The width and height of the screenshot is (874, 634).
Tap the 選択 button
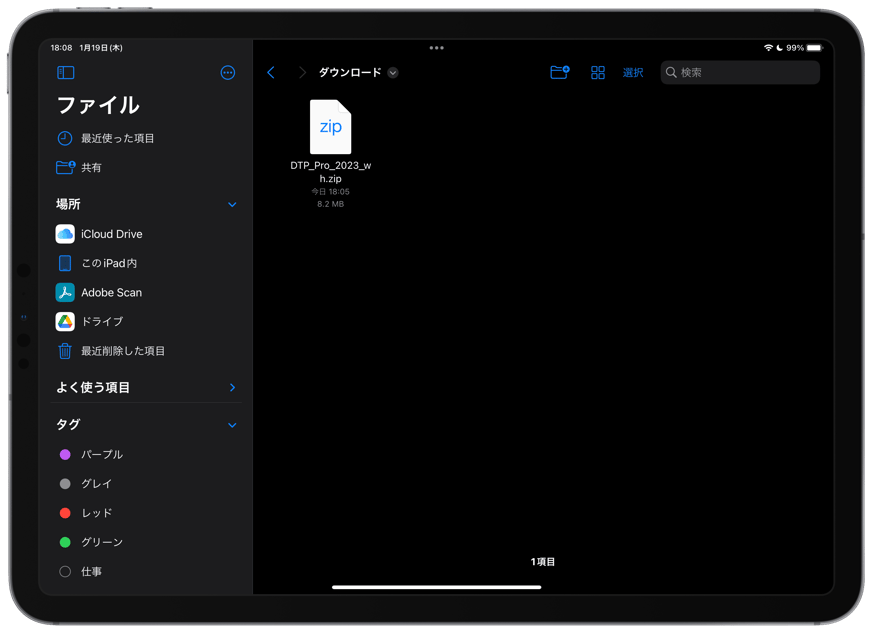pos(633,72)
